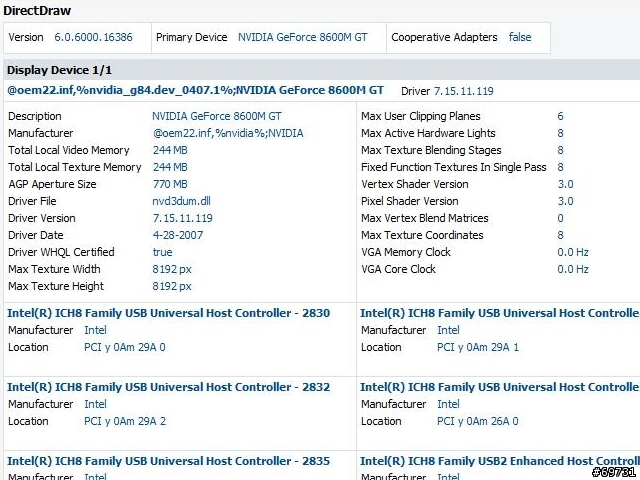Click the Driver 7.15.11.119 label beside device title
This screenshot has height=480, width=640.
(447, 91)
